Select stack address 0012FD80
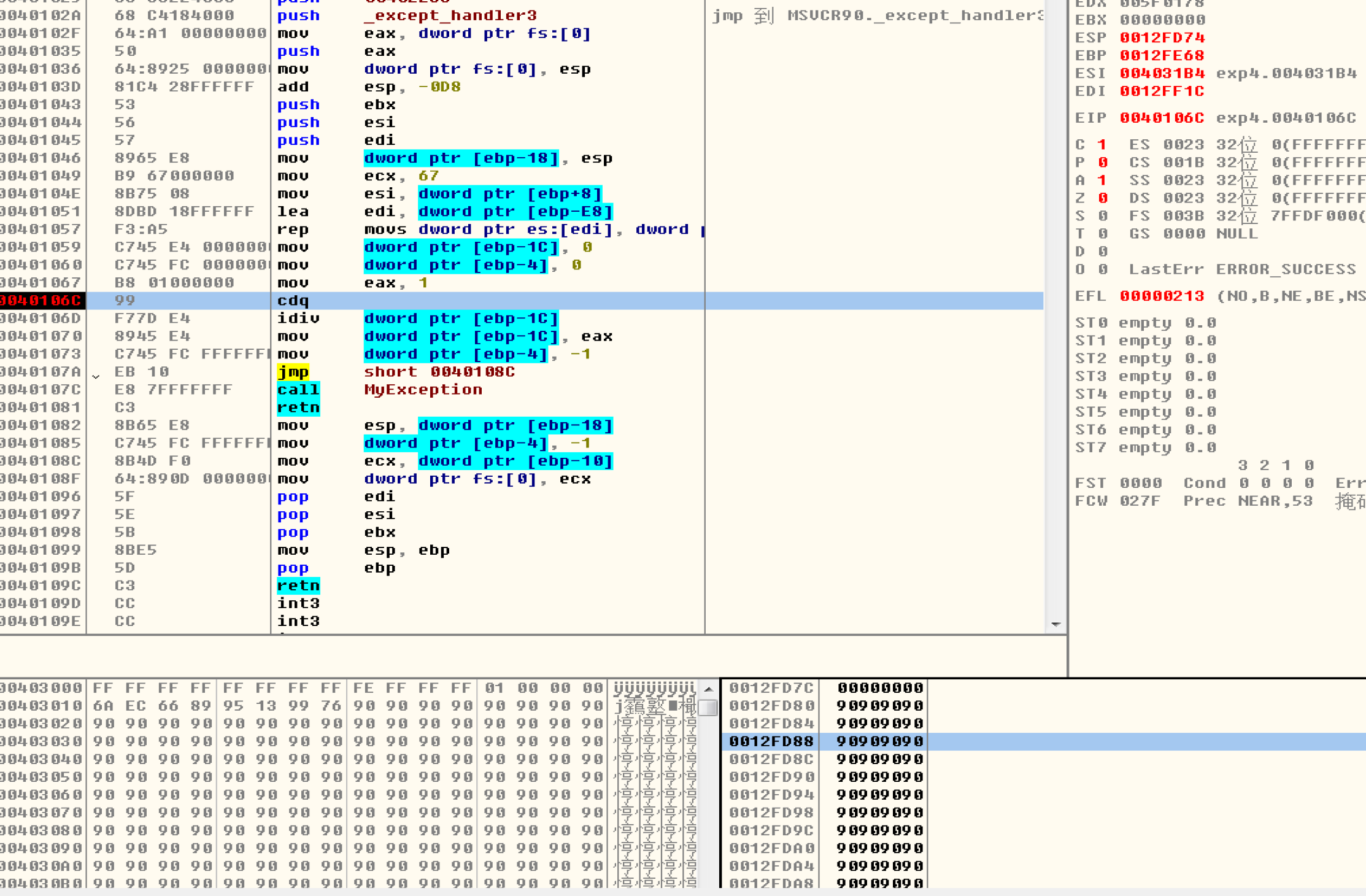 [x=771, y=706]
